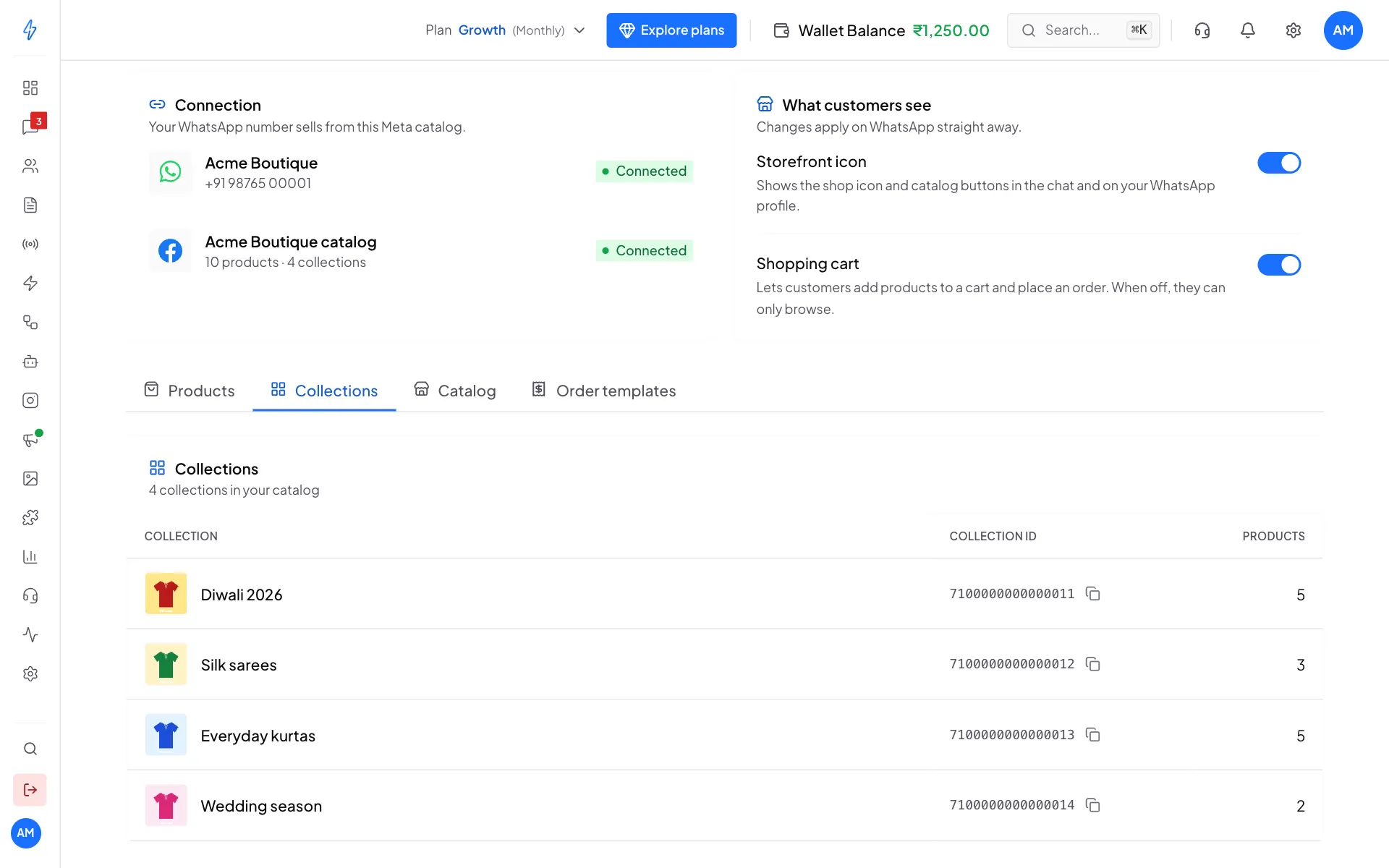Open the AM profile avatar in top bar

pyautogui.click(x=1343, y=30)
